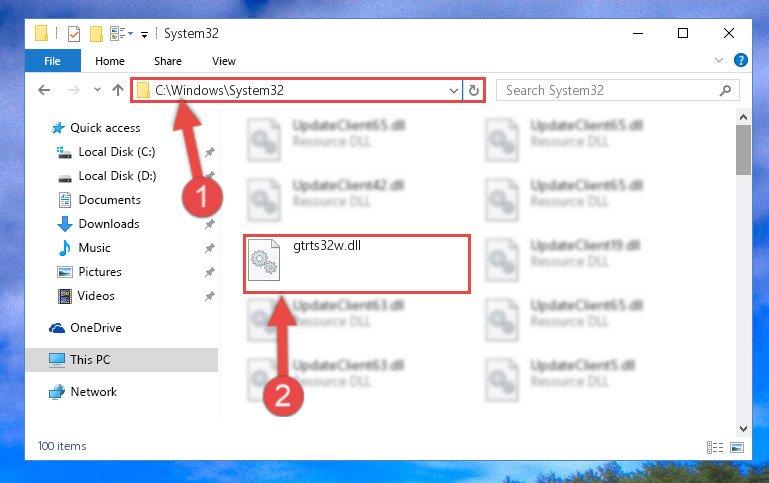Open recent locations dropdown arrow
Viewport: 769px width, 483px height.
pos(97,90)
